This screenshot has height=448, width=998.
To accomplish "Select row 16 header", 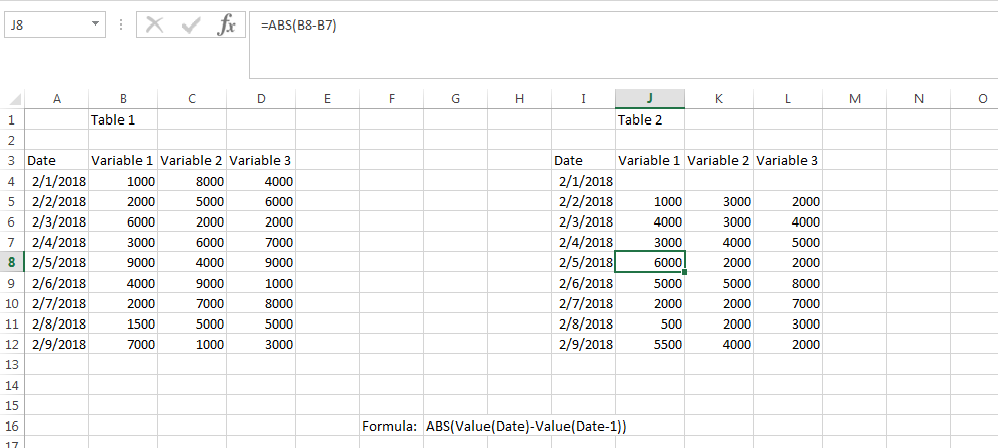I will coord(12,426).
